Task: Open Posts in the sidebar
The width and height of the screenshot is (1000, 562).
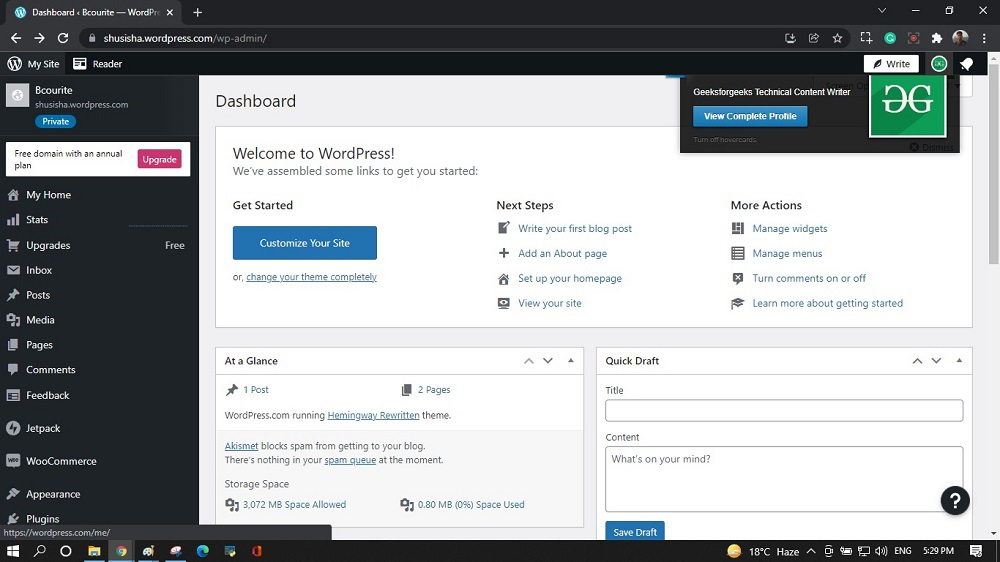Action: 38,295
